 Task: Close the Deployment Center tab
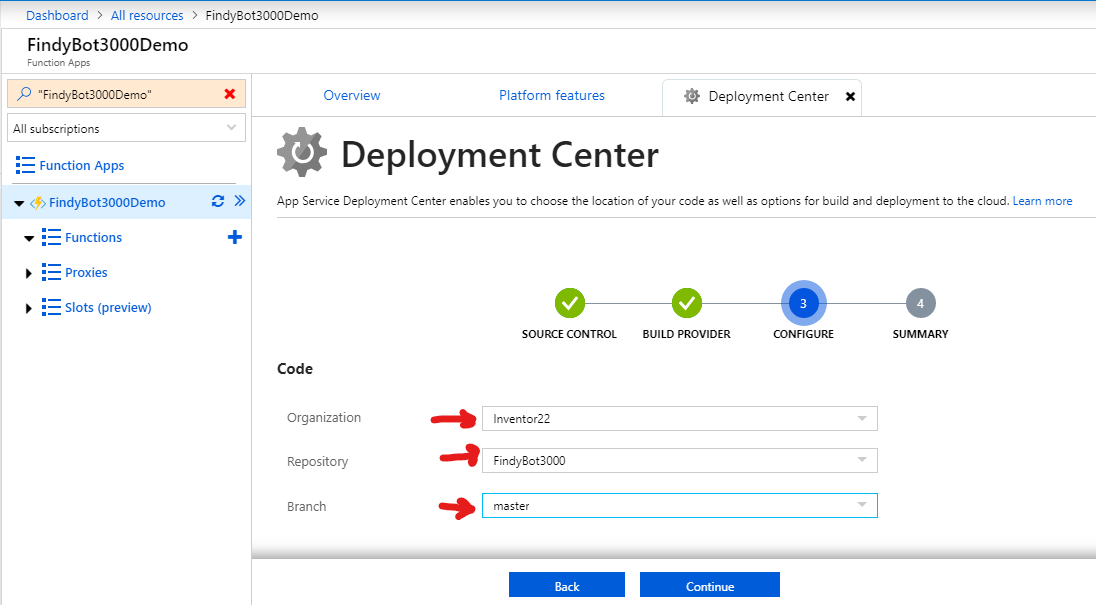[x=850, y=96]
